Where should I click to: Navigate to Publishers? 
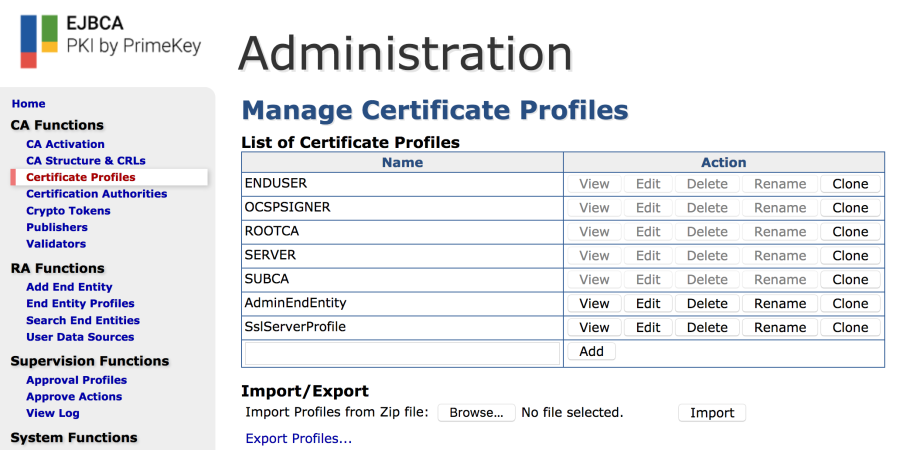click(57, 227)
